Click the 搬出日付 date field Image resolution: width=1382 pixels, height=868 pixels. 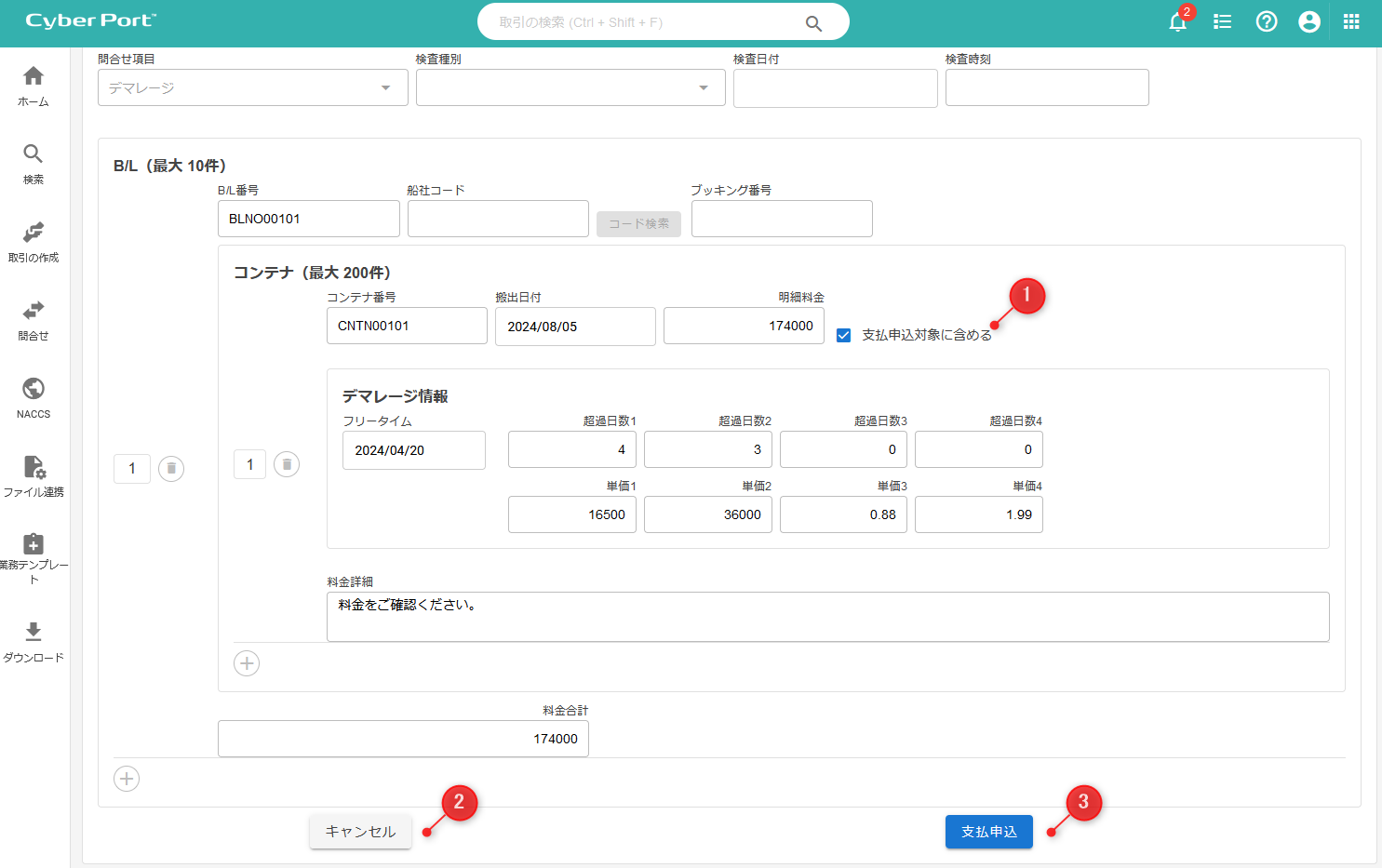click(x=575, y=327)
